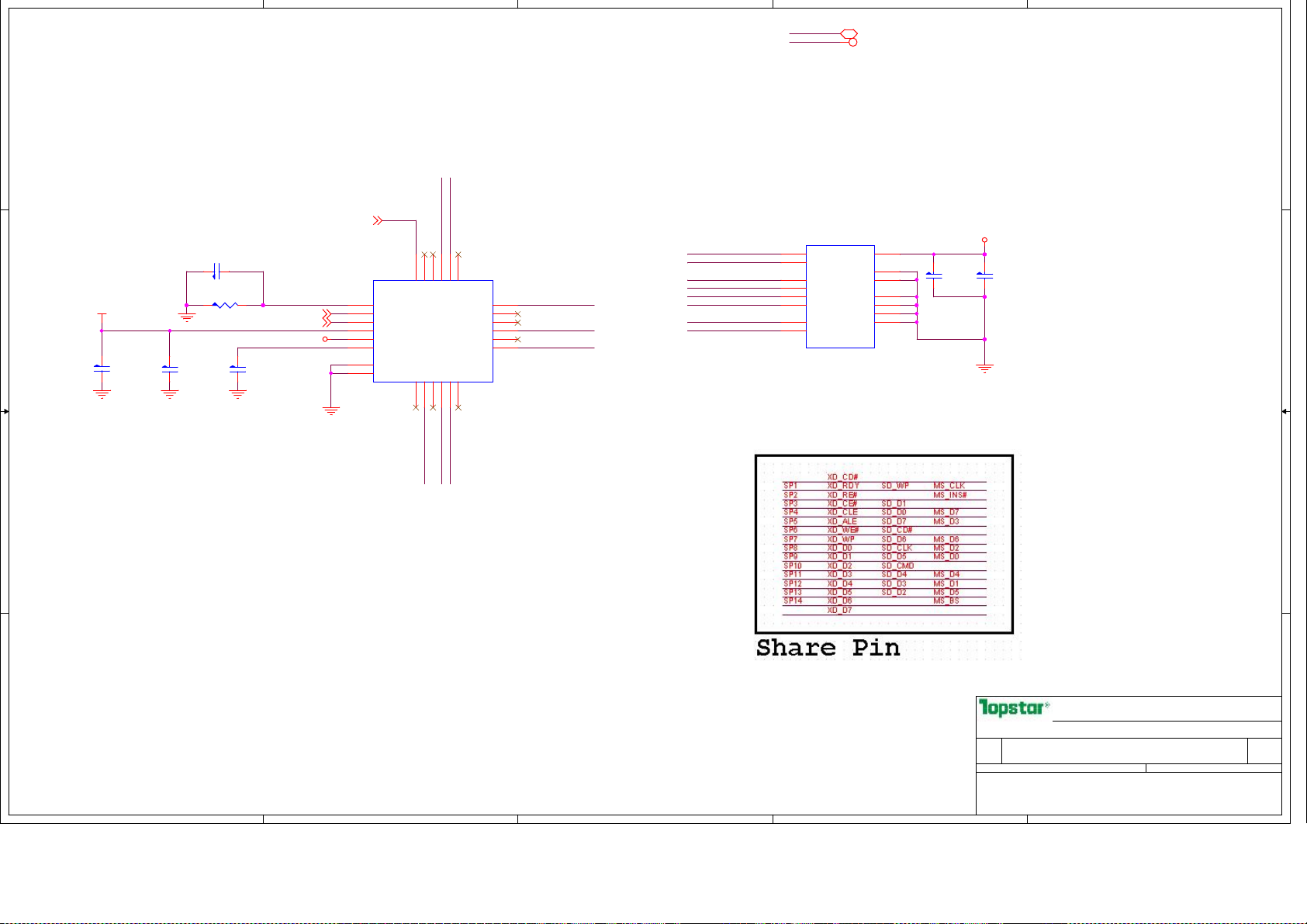Click MS_INS# entry in the pin table

coord(949,495)
